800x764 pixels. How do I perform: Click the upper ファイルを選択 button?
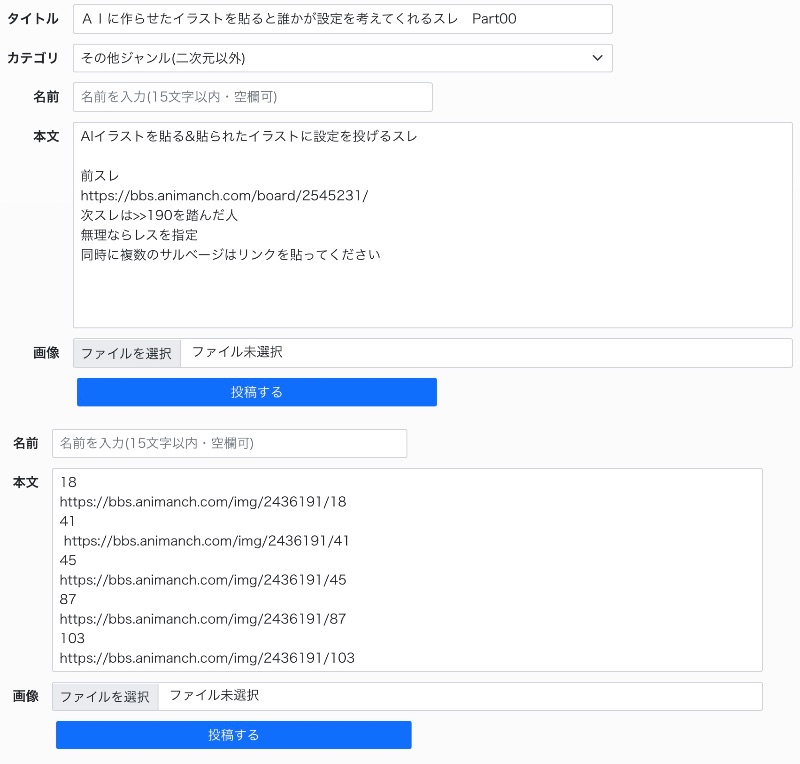tap(127, 353)
